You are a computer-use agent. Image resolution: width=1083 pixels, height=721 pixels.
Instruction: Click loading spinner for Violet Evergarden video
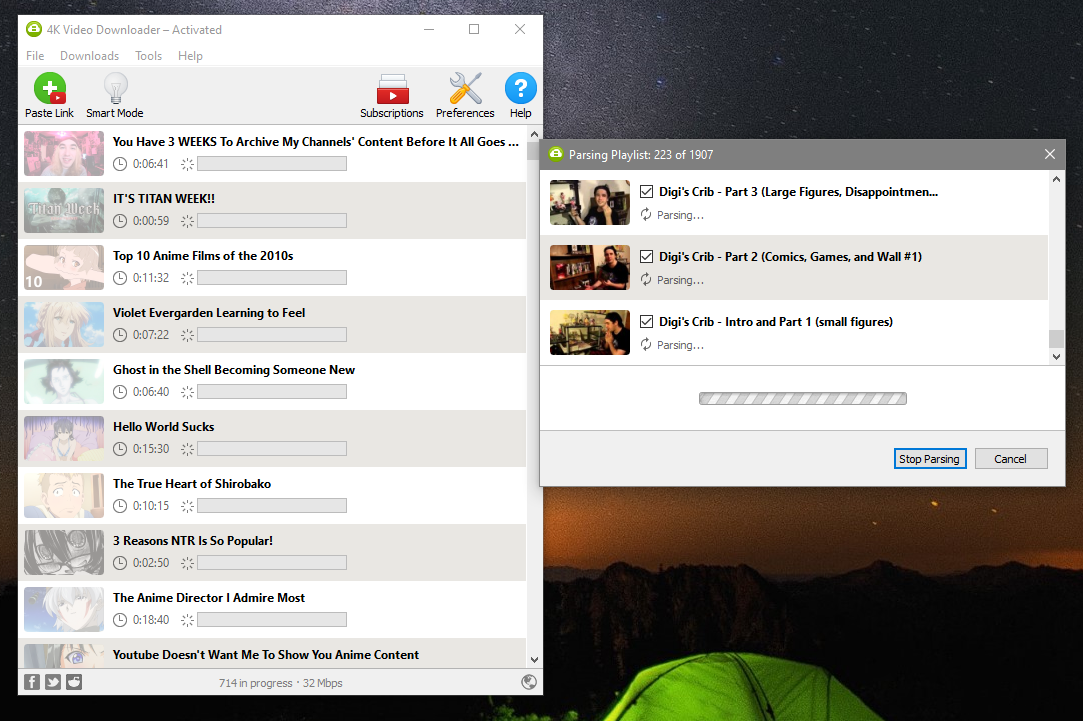[187, 335]
